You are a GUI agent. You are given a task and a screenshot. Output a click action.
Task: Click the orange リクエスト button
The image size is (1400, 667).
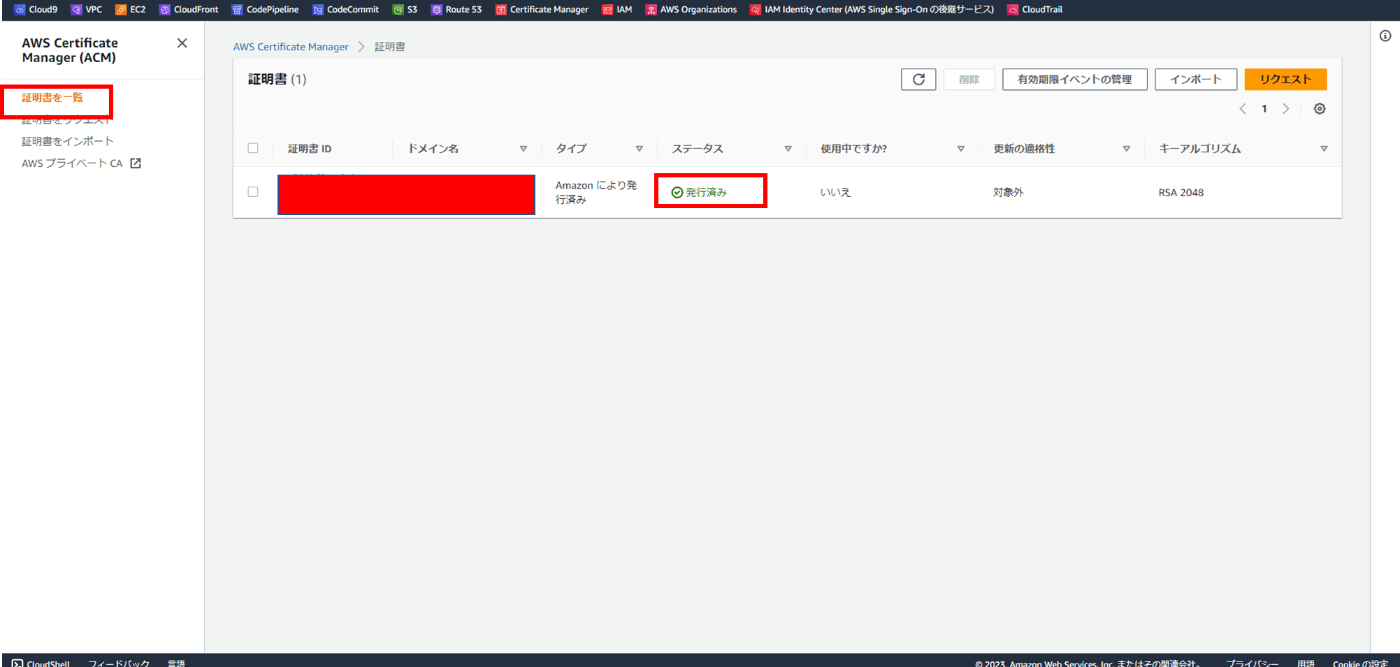pyautogui.click(x=1286, y=79)
